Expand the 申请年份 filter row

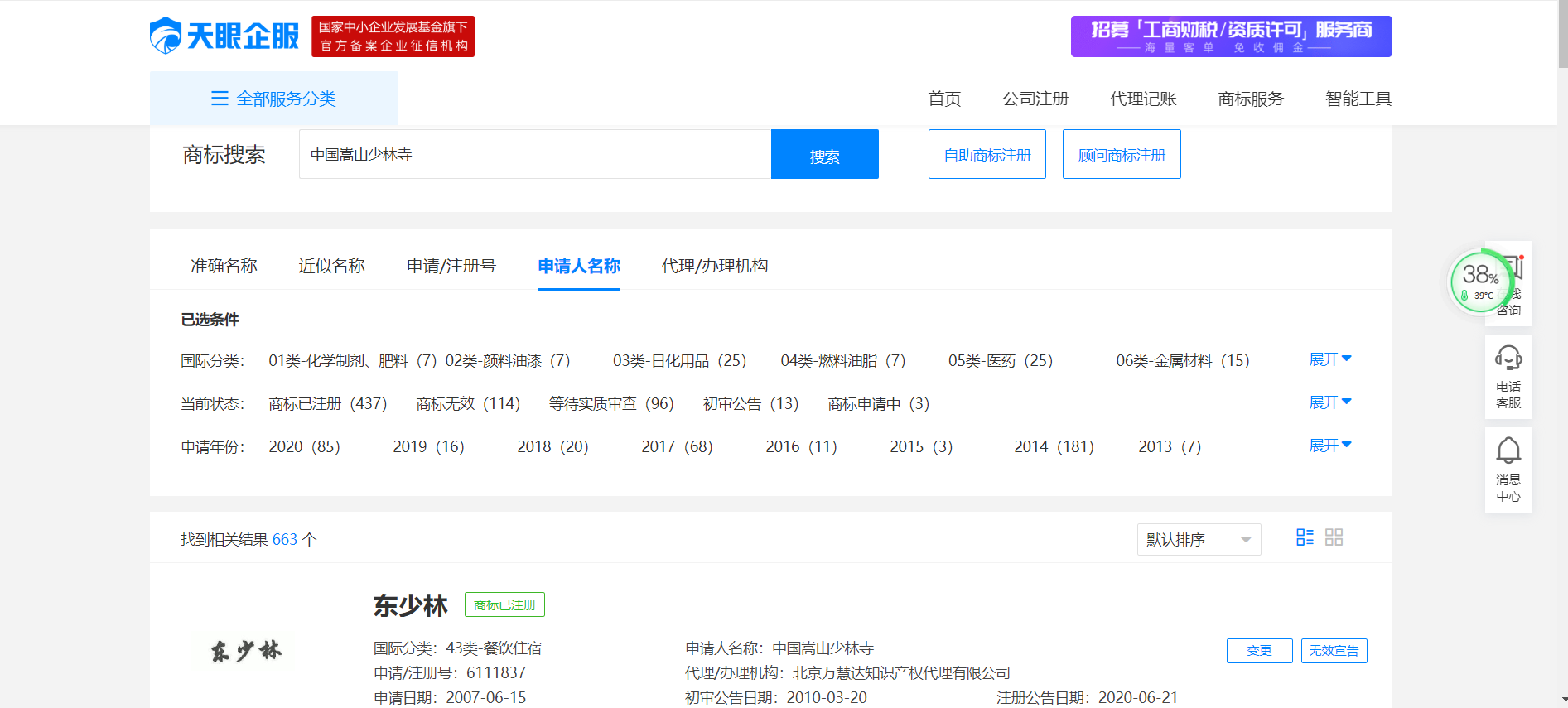1330,446
